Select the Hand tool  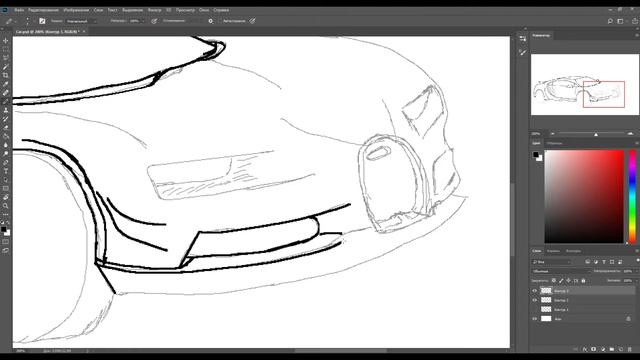point(5,197)
